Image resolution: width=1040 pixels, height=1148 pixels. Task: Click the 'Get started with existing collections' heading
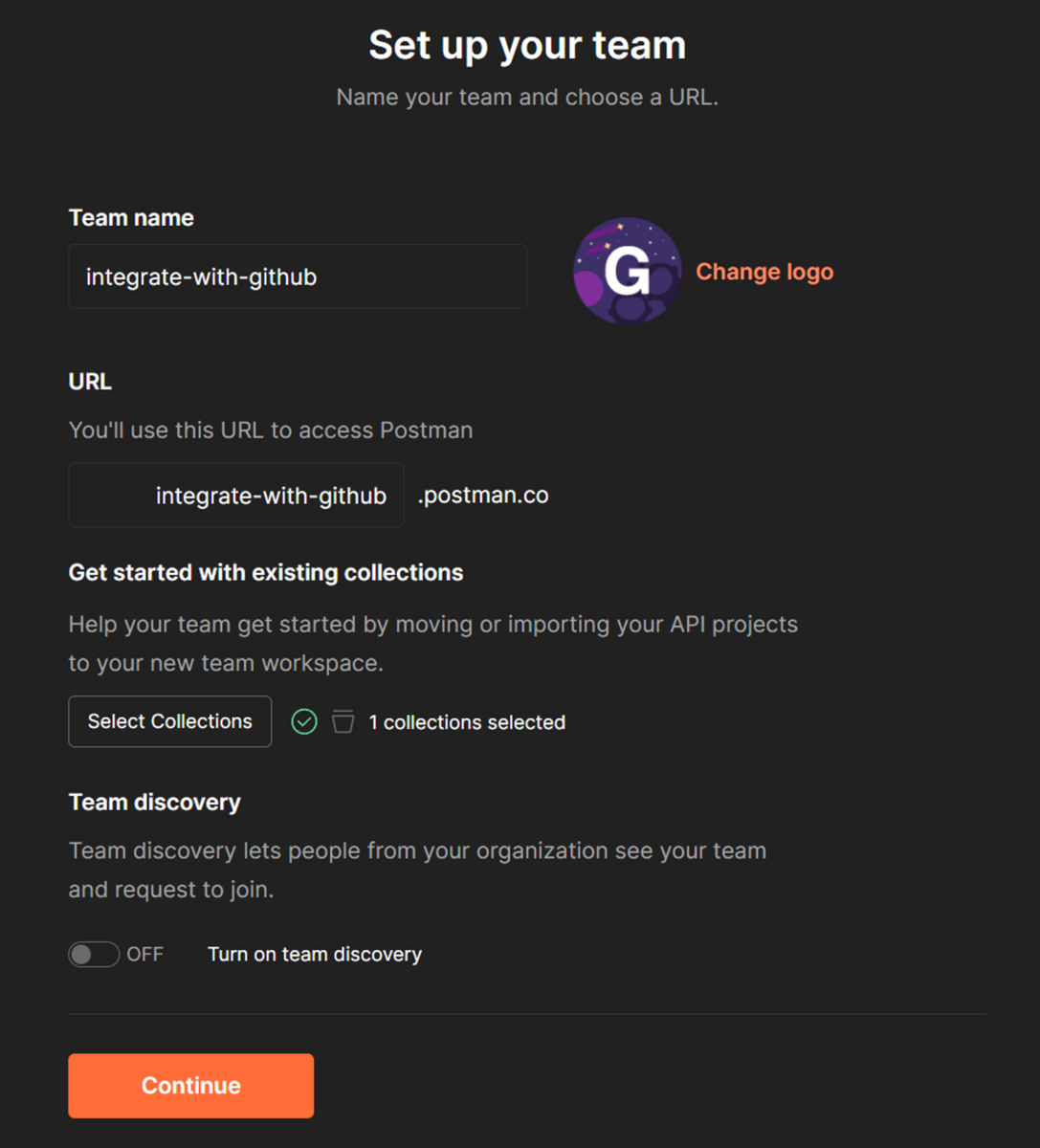click(x=266, y=572)
